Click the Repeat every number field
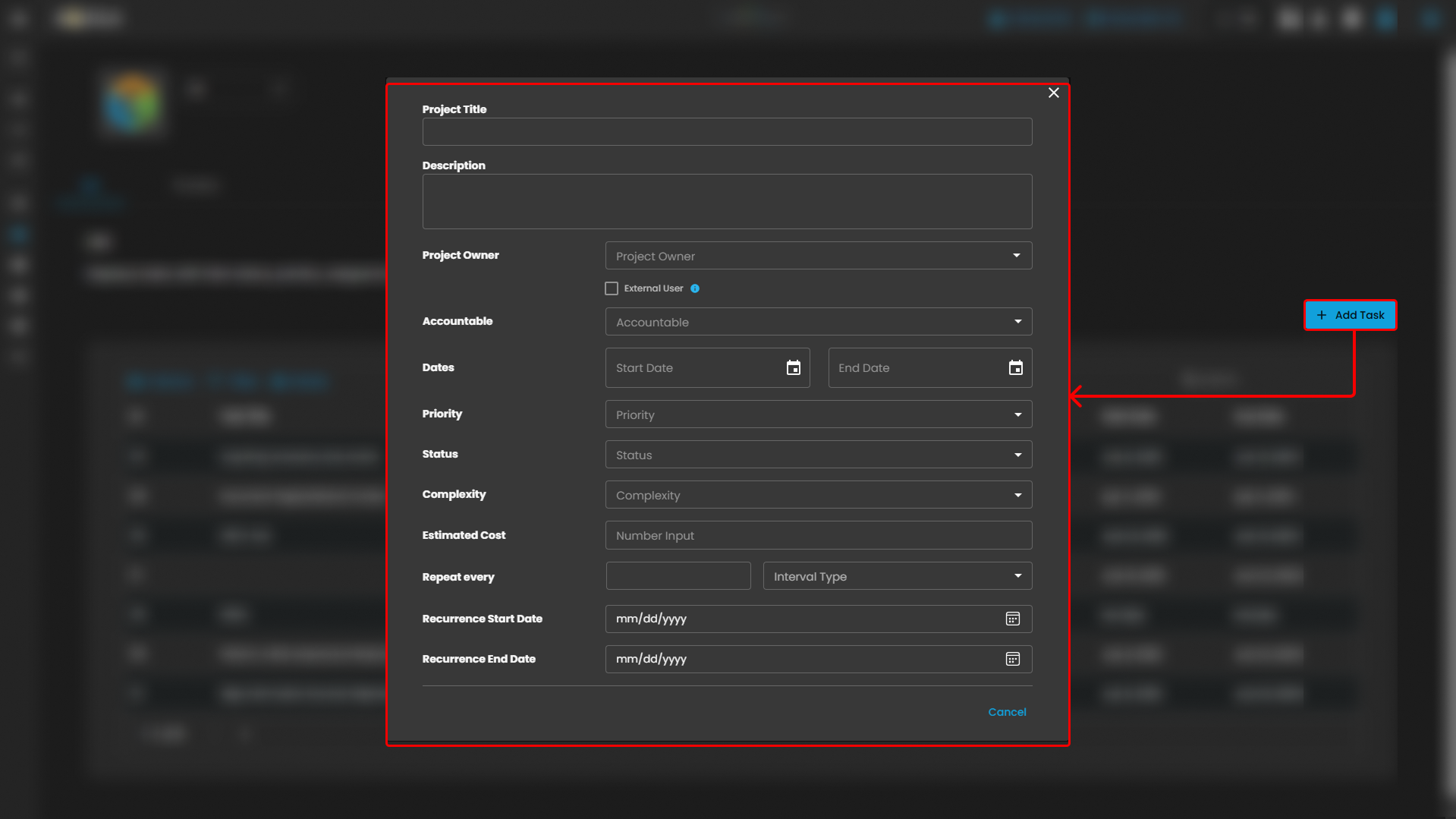 [678, 576]
